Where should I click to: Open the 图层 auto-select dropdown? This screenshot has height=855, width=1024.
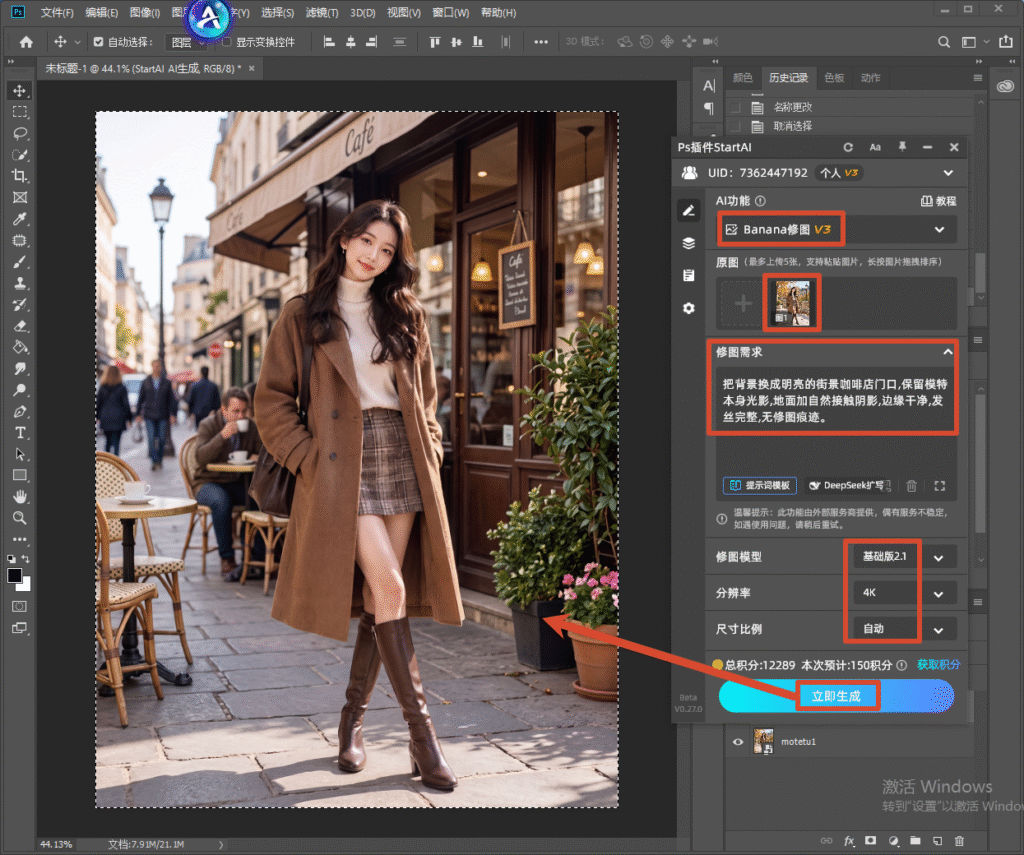click(x=185, y=42)
